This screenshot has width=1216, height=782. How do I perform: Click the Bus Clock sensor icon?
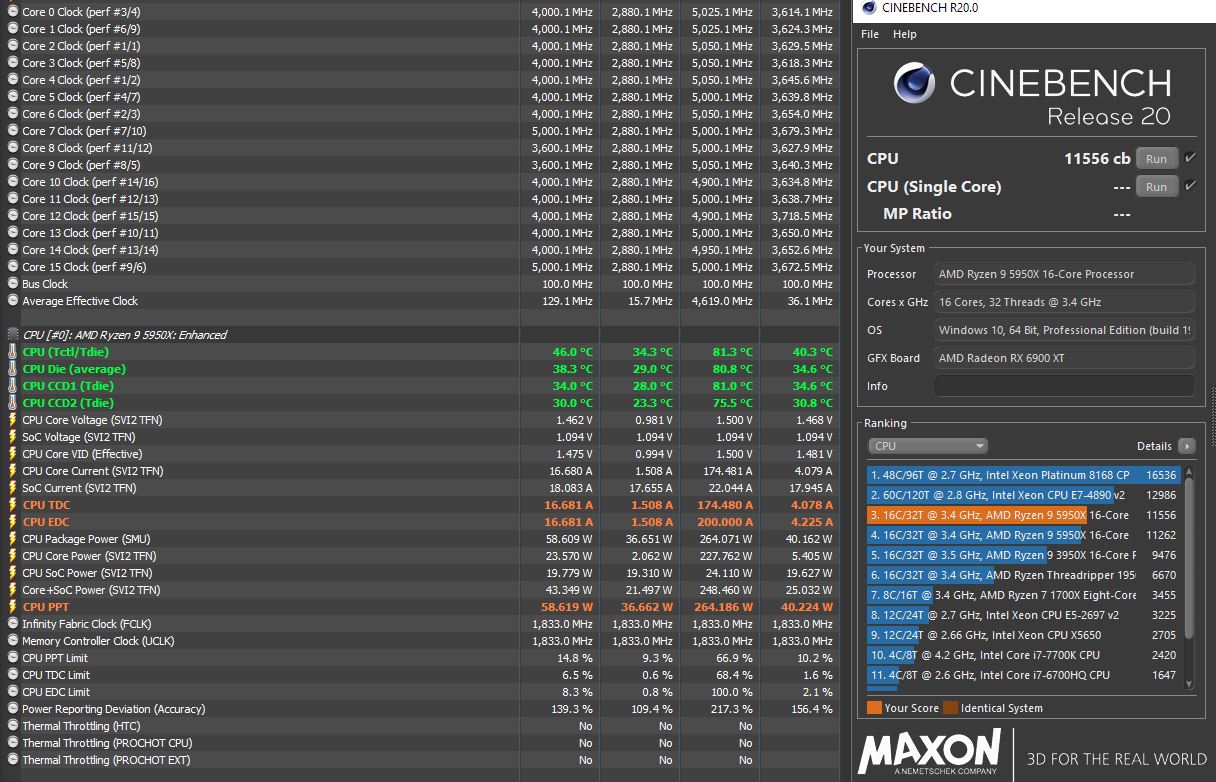[x=13, y=284]
